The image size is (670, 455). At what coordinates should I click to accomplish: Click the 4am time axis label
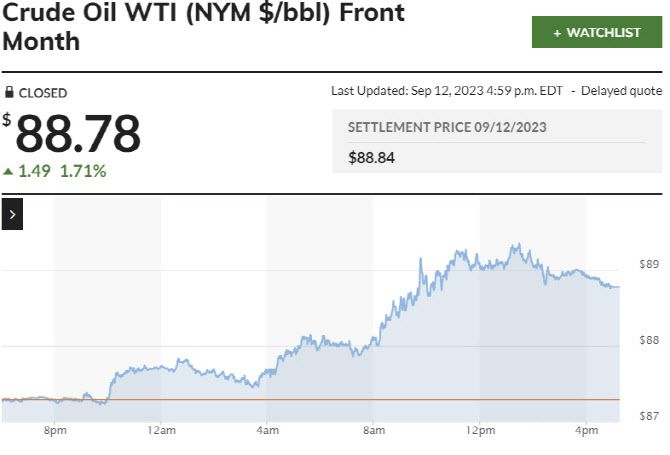pos(267,431)
